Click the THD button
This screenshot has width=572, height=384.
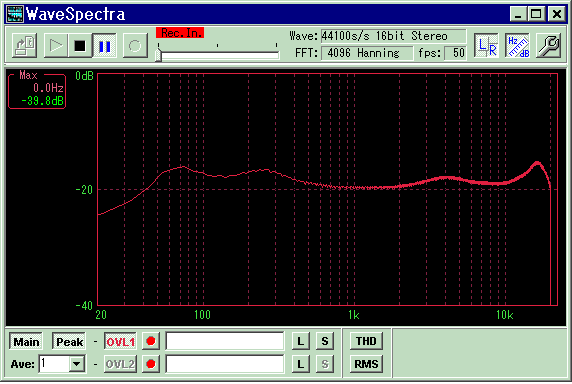366,341
